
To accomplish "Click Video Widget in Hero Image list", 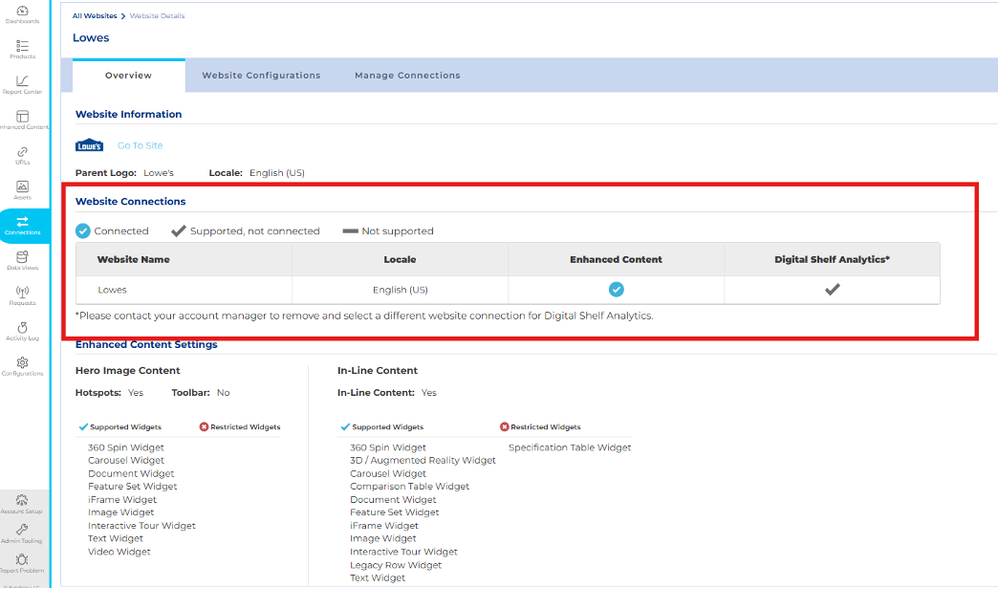I will click(x=119, y=552).
